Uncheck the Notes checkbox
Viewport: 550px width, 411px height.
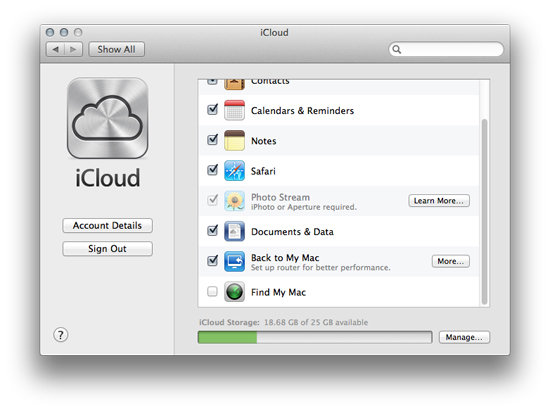click(x=213, y=140)
